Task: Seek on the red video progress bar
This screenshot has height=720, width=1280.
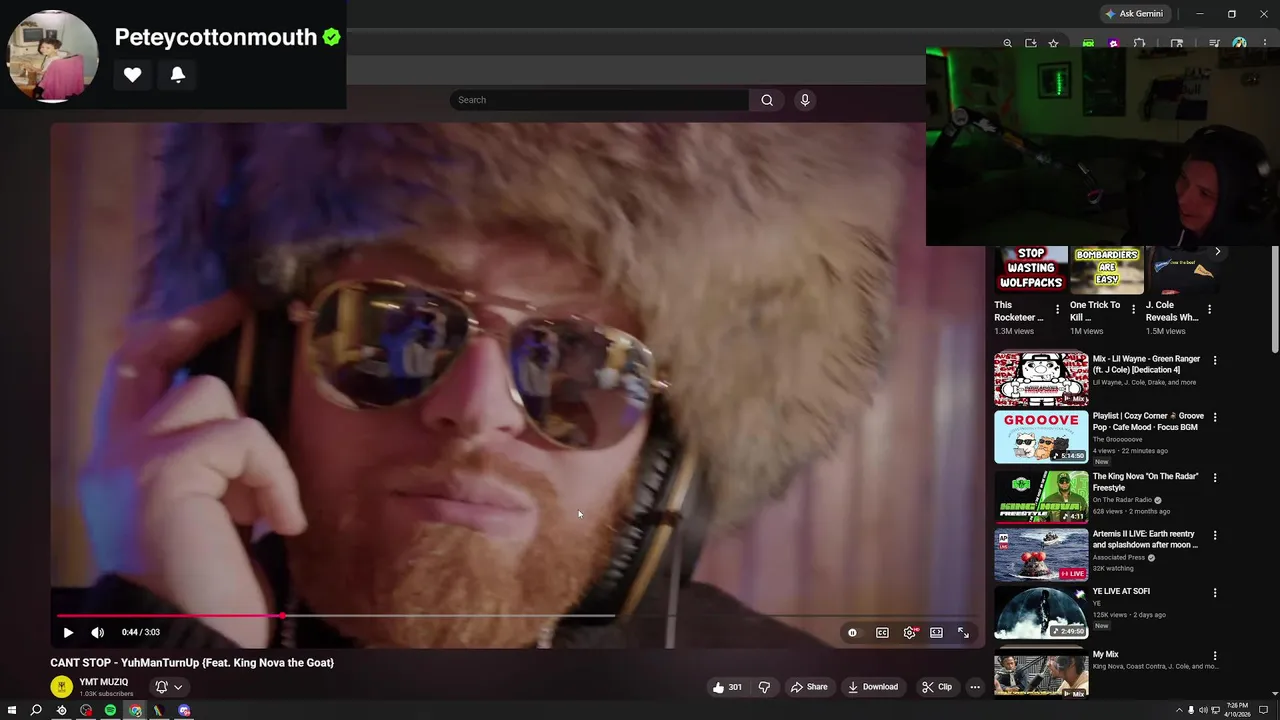Action: coord(517,615)
